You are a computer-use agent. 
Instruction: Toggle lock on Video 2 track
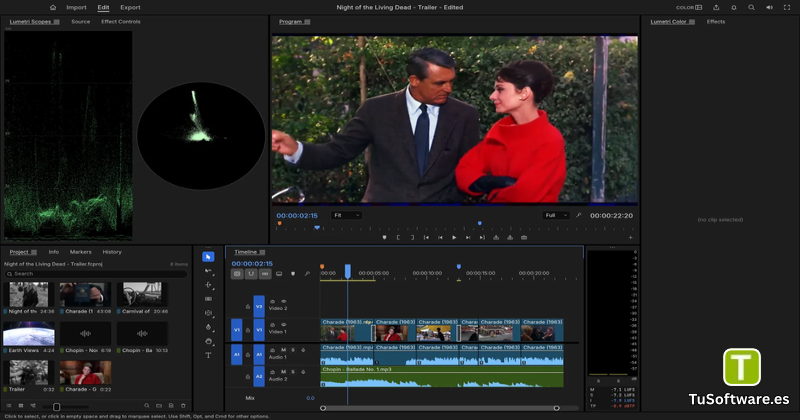(x=247, y=307)
